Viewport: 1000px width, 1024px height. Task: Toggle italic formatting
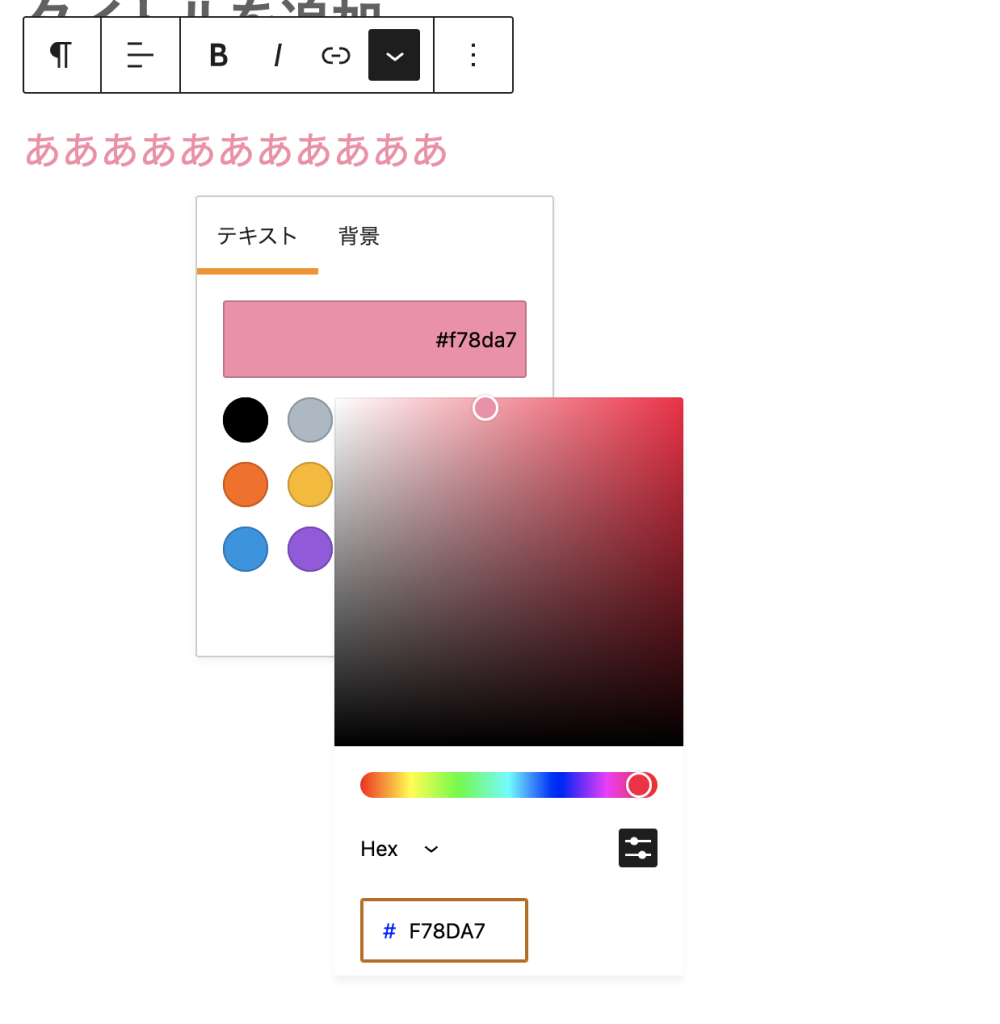pos(277,55)
